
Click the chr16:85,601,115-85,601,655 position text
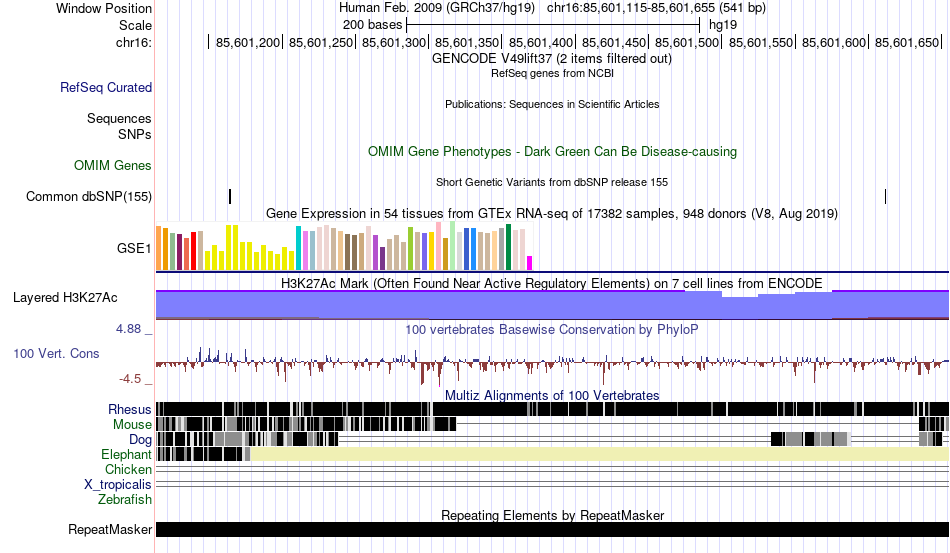tap(656, 8)
